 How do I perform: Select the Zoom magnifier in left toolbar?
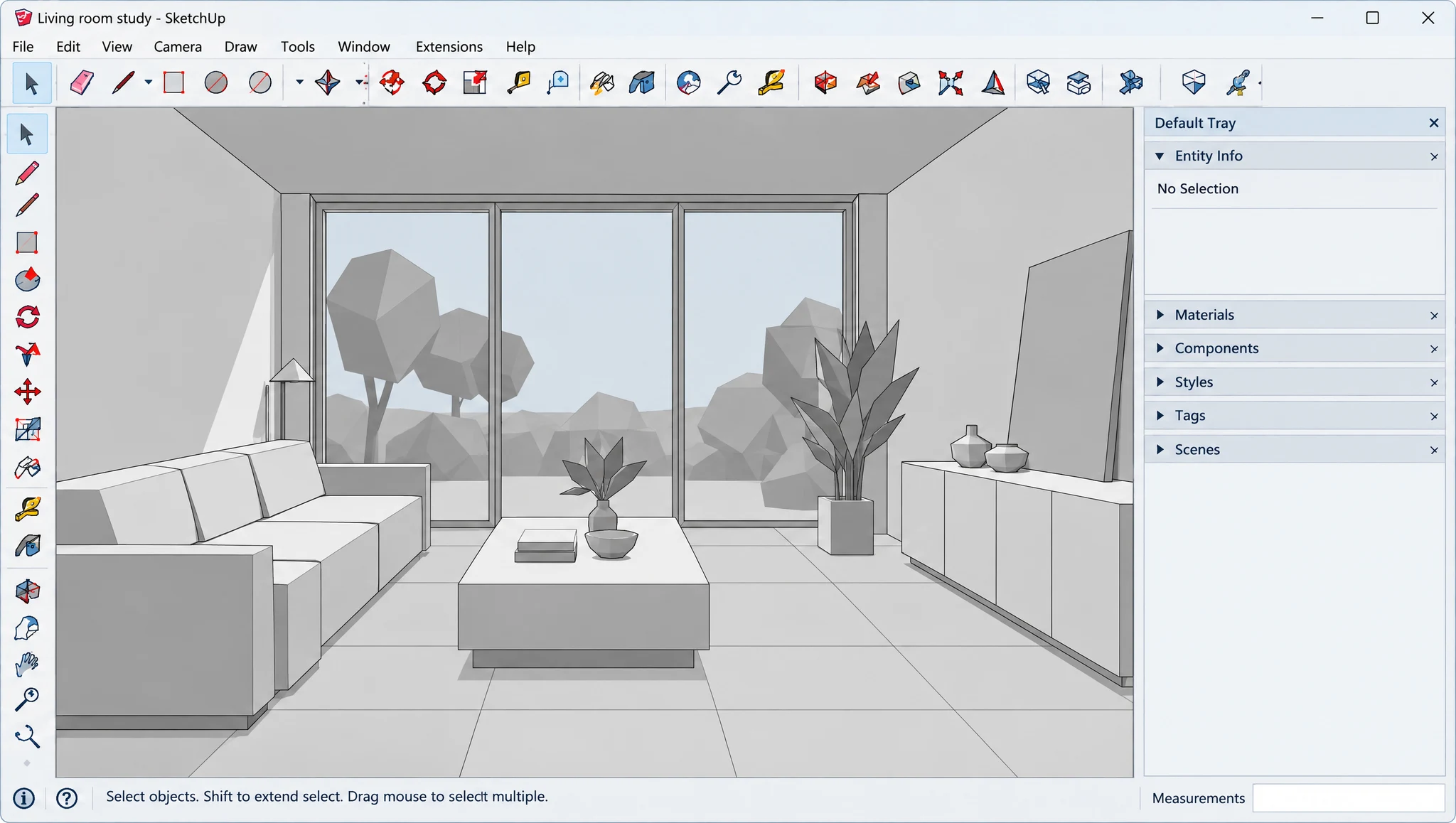point(27,699)
